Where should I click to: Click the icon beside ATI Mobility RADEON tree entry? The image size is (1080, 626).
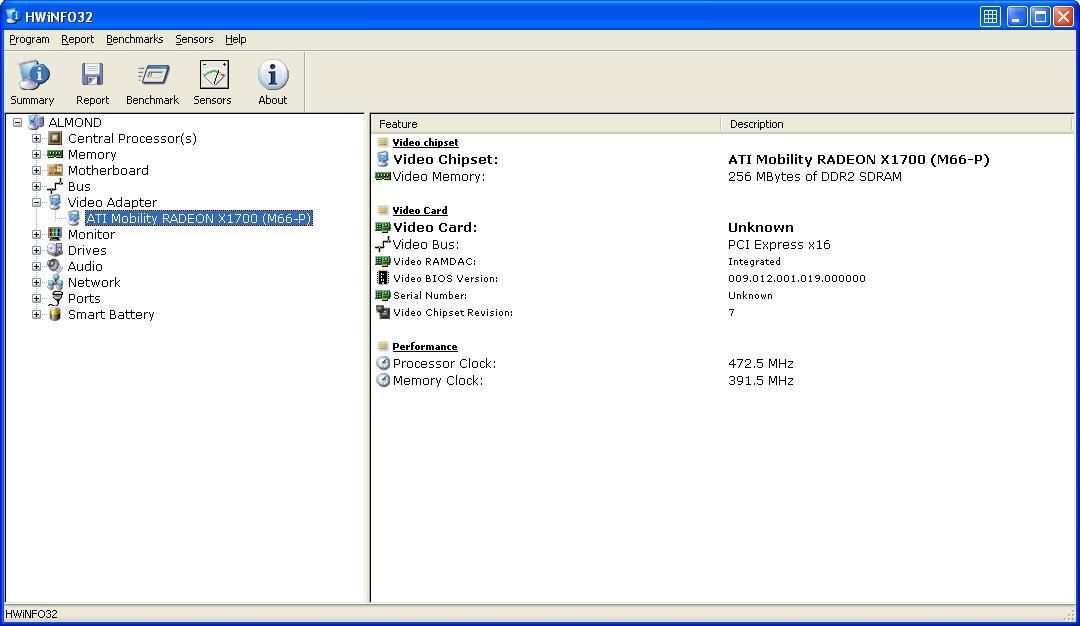click(74, 218)
